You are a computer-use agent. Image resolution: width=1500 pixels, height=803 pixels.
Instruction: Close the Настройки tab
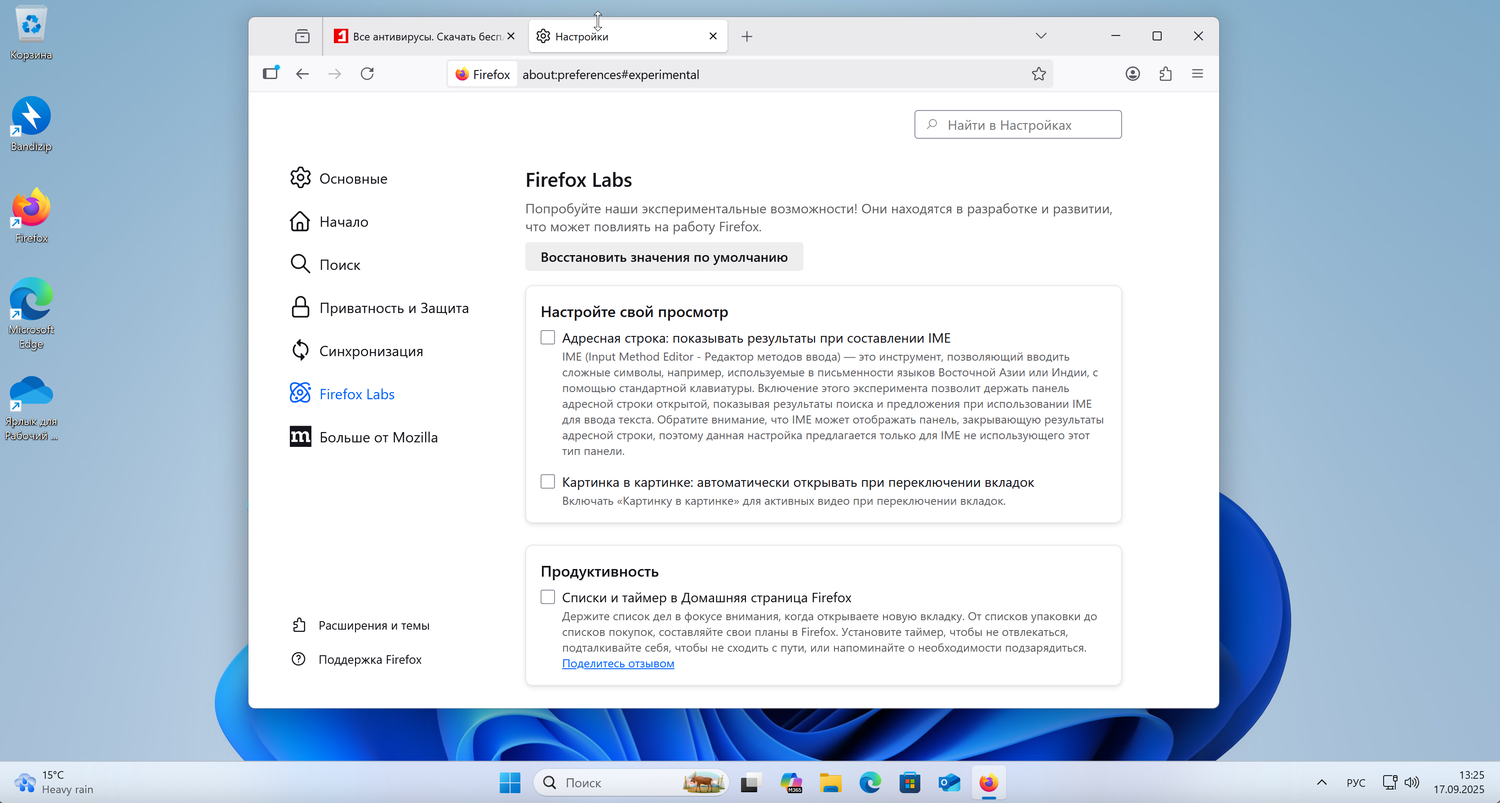coord(713,36)
